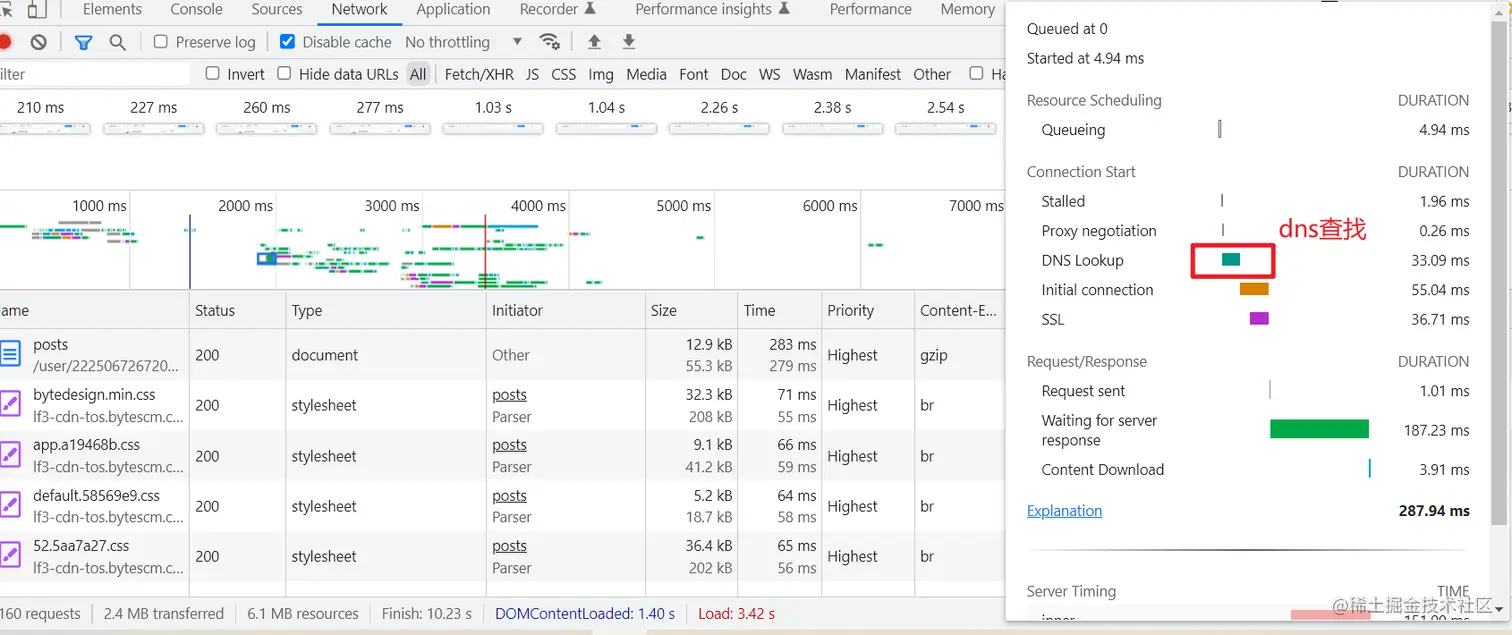Sort by Size column header
This screenshot has width=1512, height=635.
(x=690, y=310)
